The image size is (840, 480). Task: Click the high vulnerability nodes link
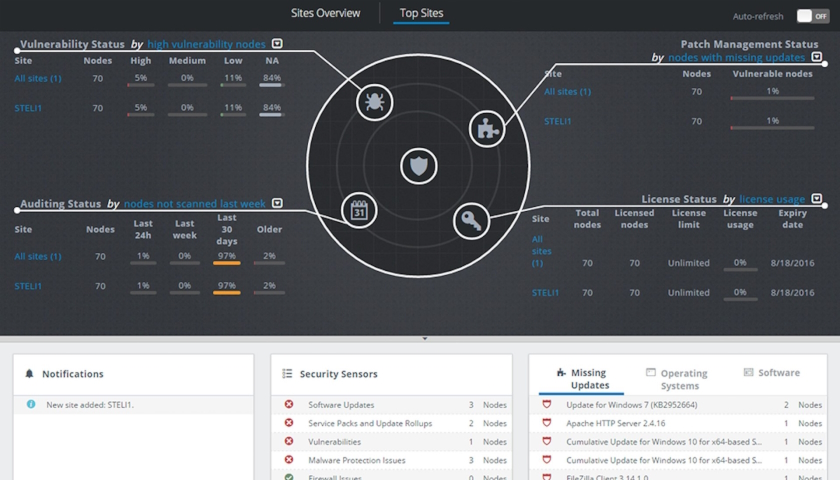(x=206, y=44)
